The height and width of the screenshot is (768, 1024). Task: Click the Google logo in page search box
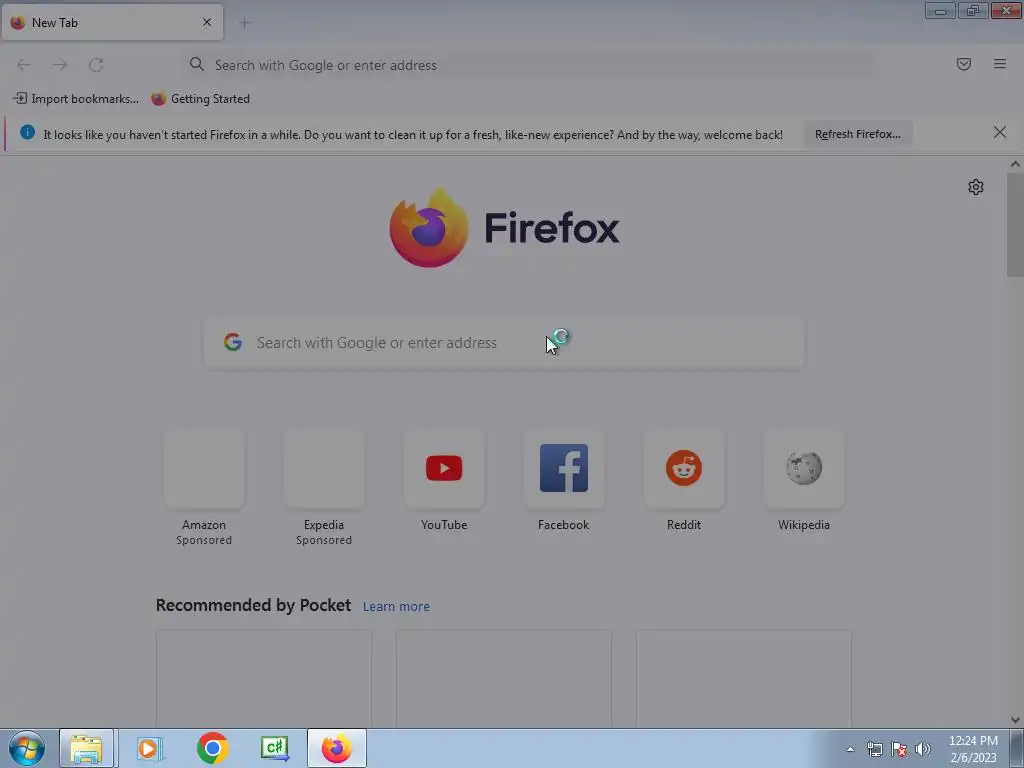(233, 342)
